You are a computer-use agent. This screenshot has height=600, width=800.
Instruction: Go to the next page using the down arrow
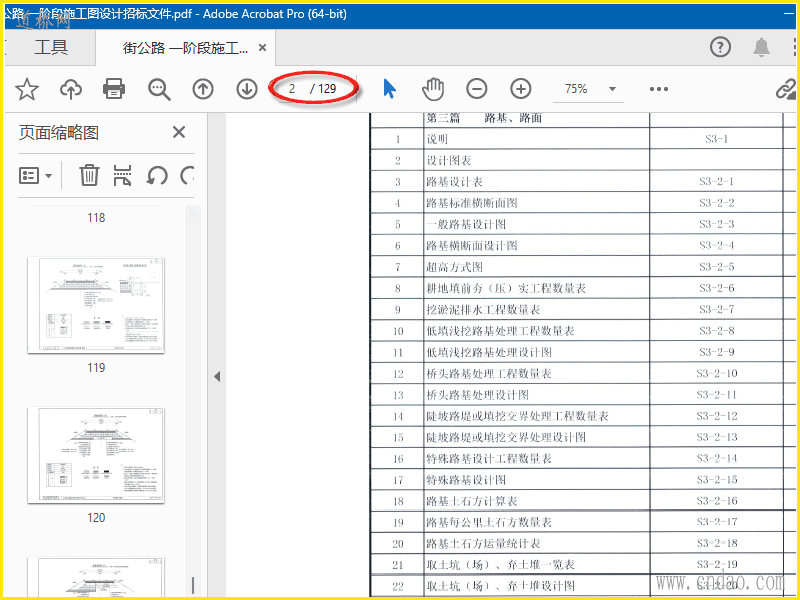[x=246, y=89]
